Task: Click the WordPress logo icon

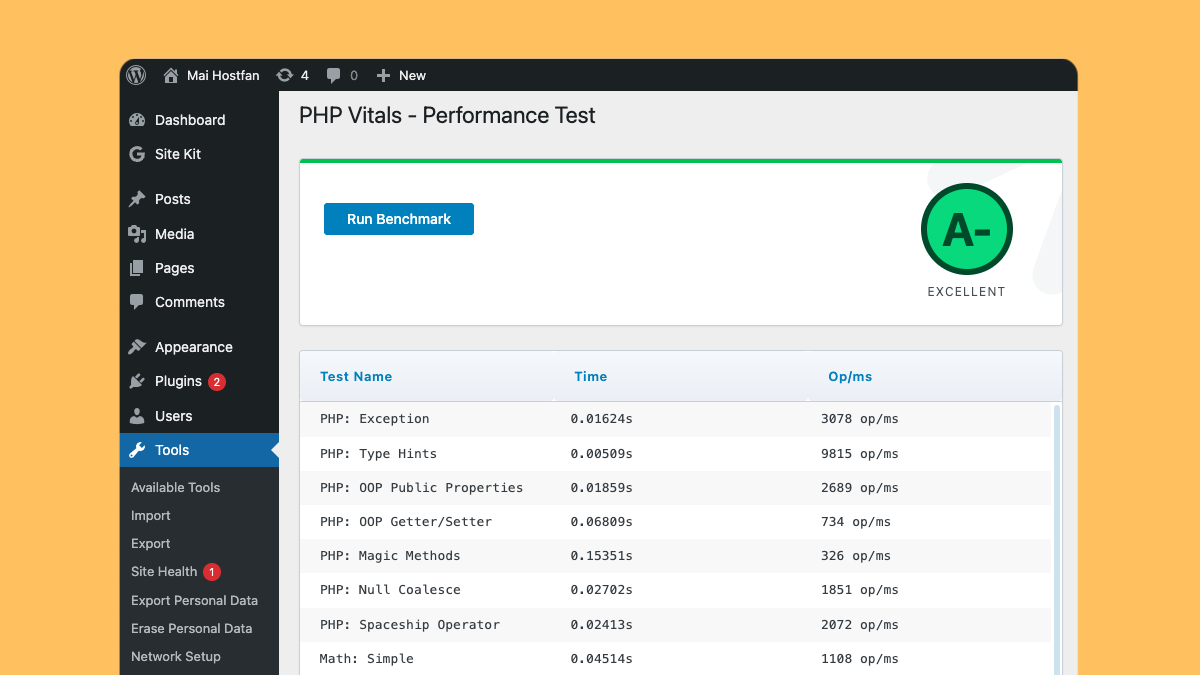Action: pos(136,75)
